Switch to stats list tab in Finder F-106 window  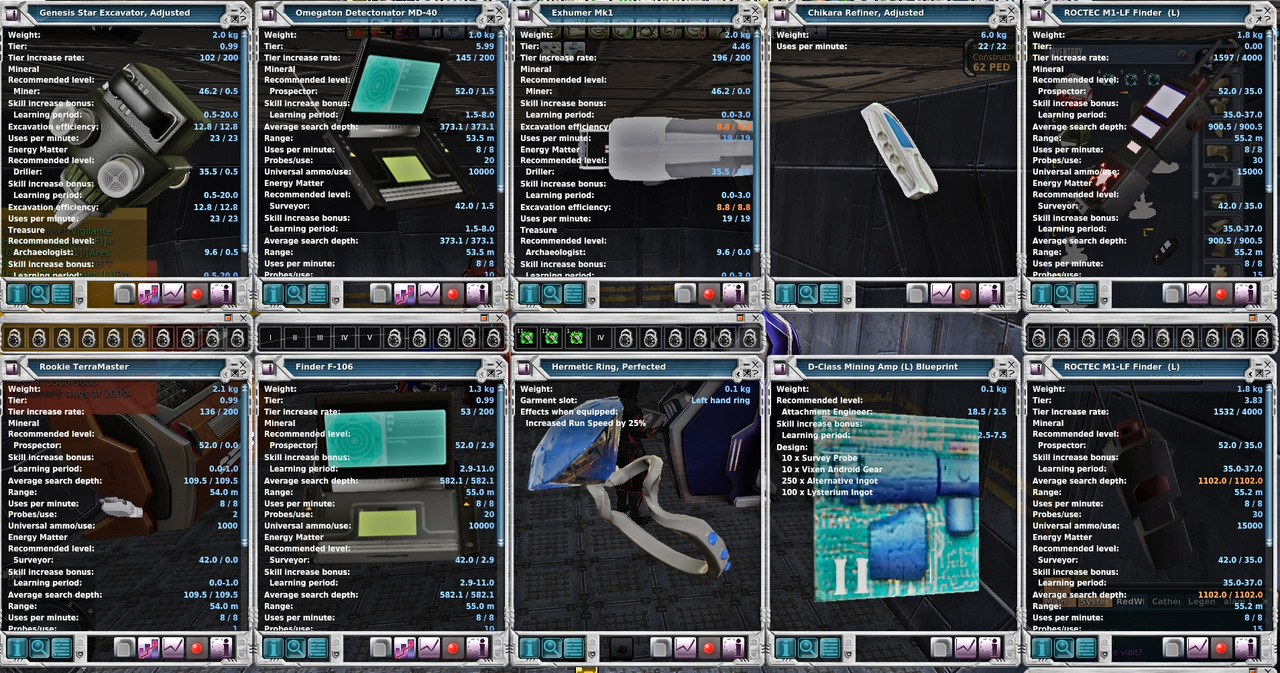pos(317,648)
